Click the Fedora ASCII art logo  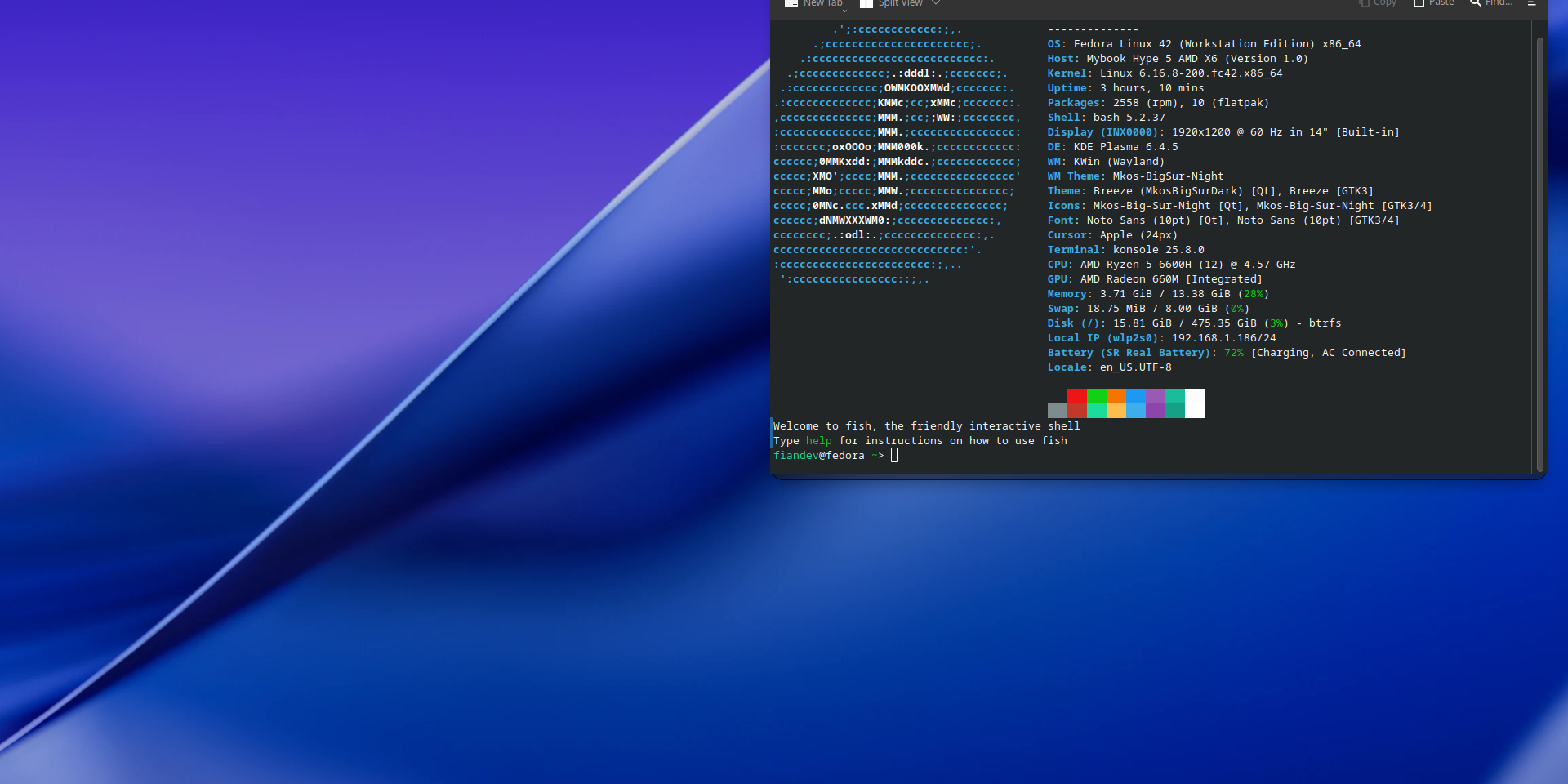click(896, 154)
